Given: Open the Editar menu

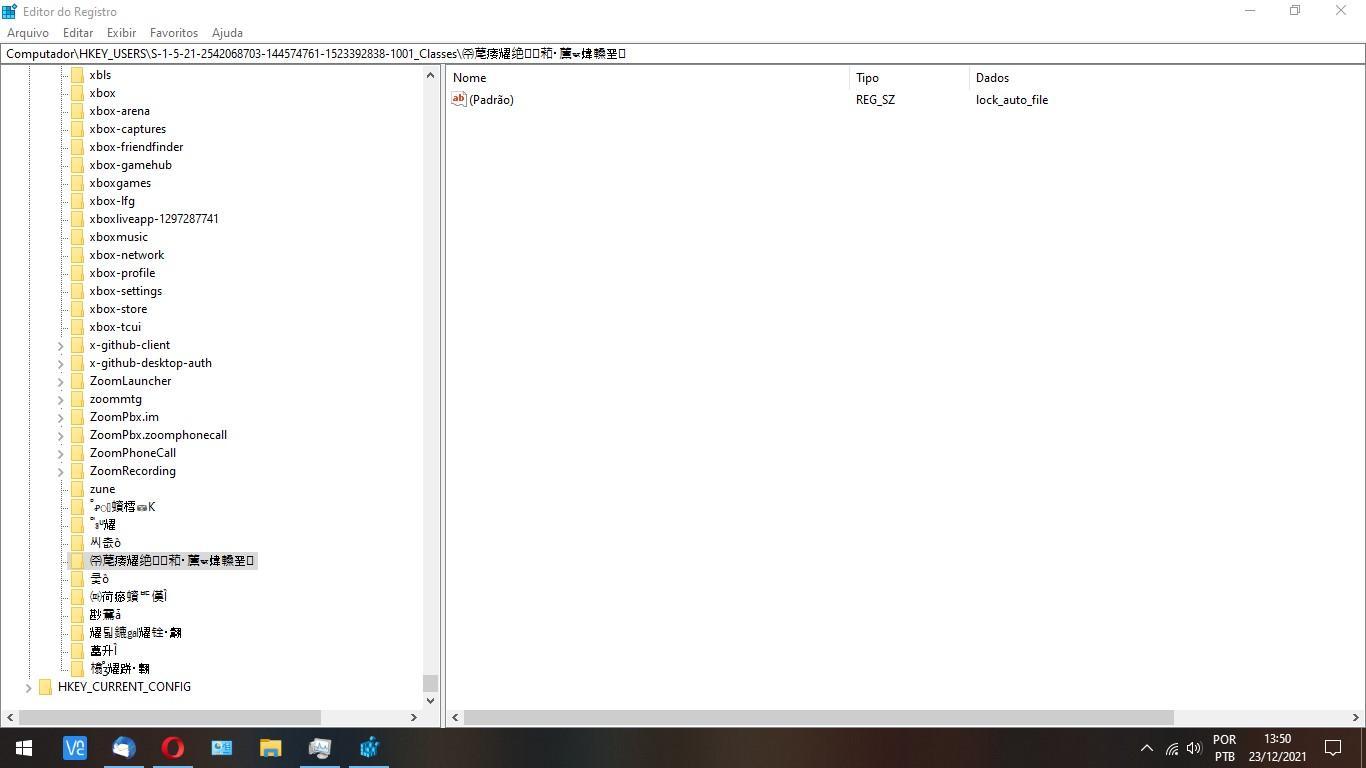Looking at the screenshot, I should tap(78, 33).
